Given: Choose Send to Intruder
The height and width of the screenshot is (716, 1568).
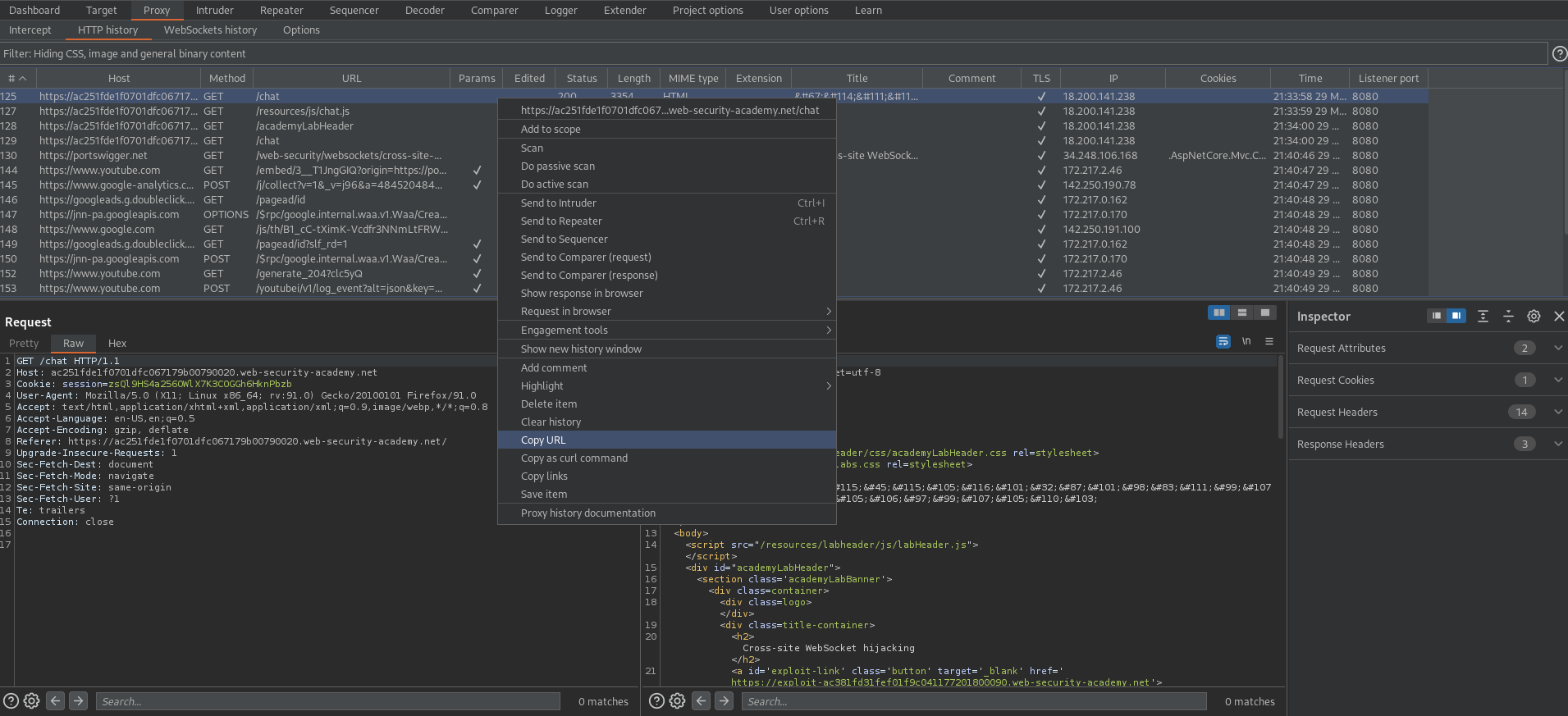Looking at the screenshot, I should tap(667, 203).
